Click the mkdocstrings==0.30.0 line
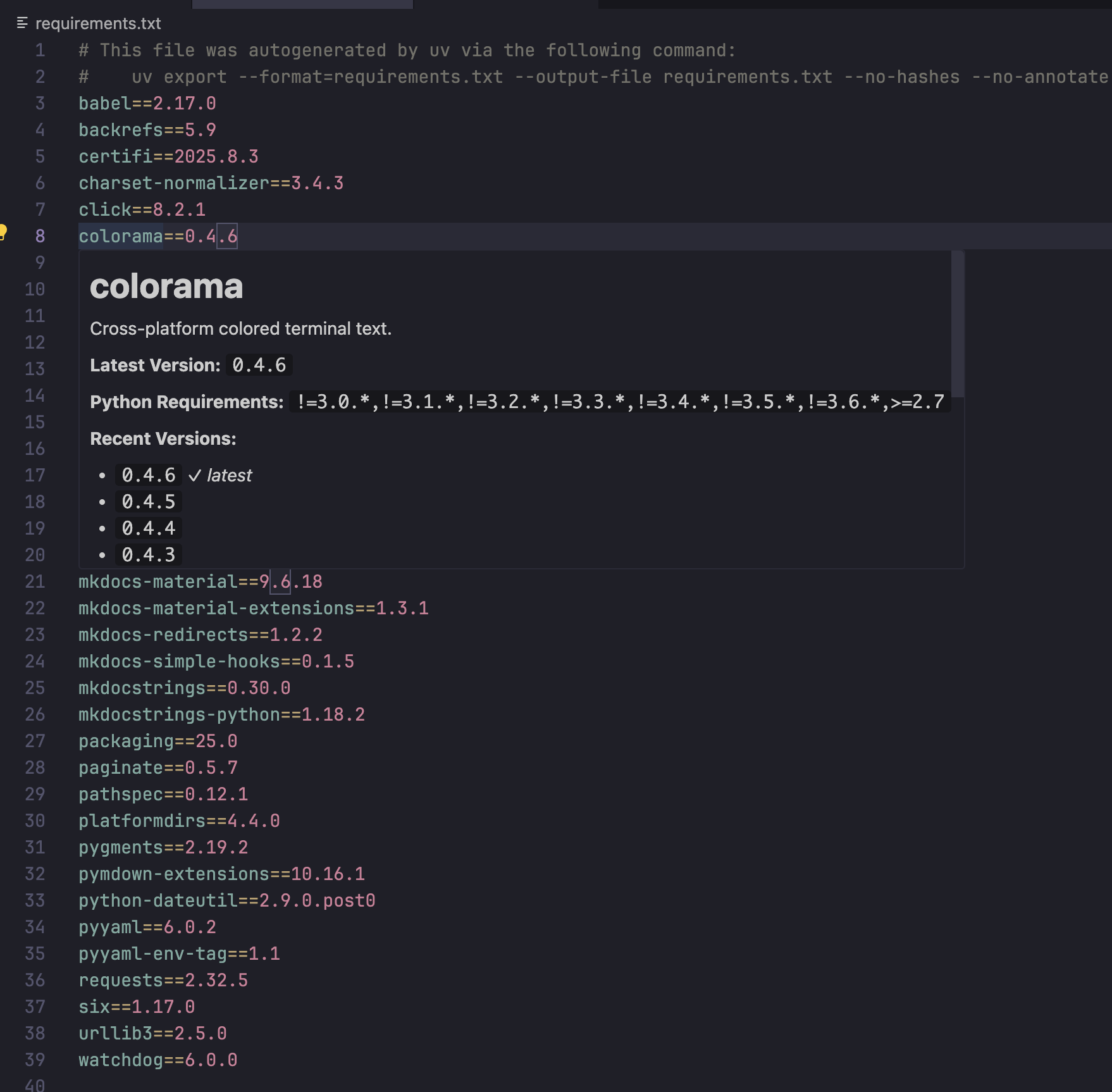 185,688
